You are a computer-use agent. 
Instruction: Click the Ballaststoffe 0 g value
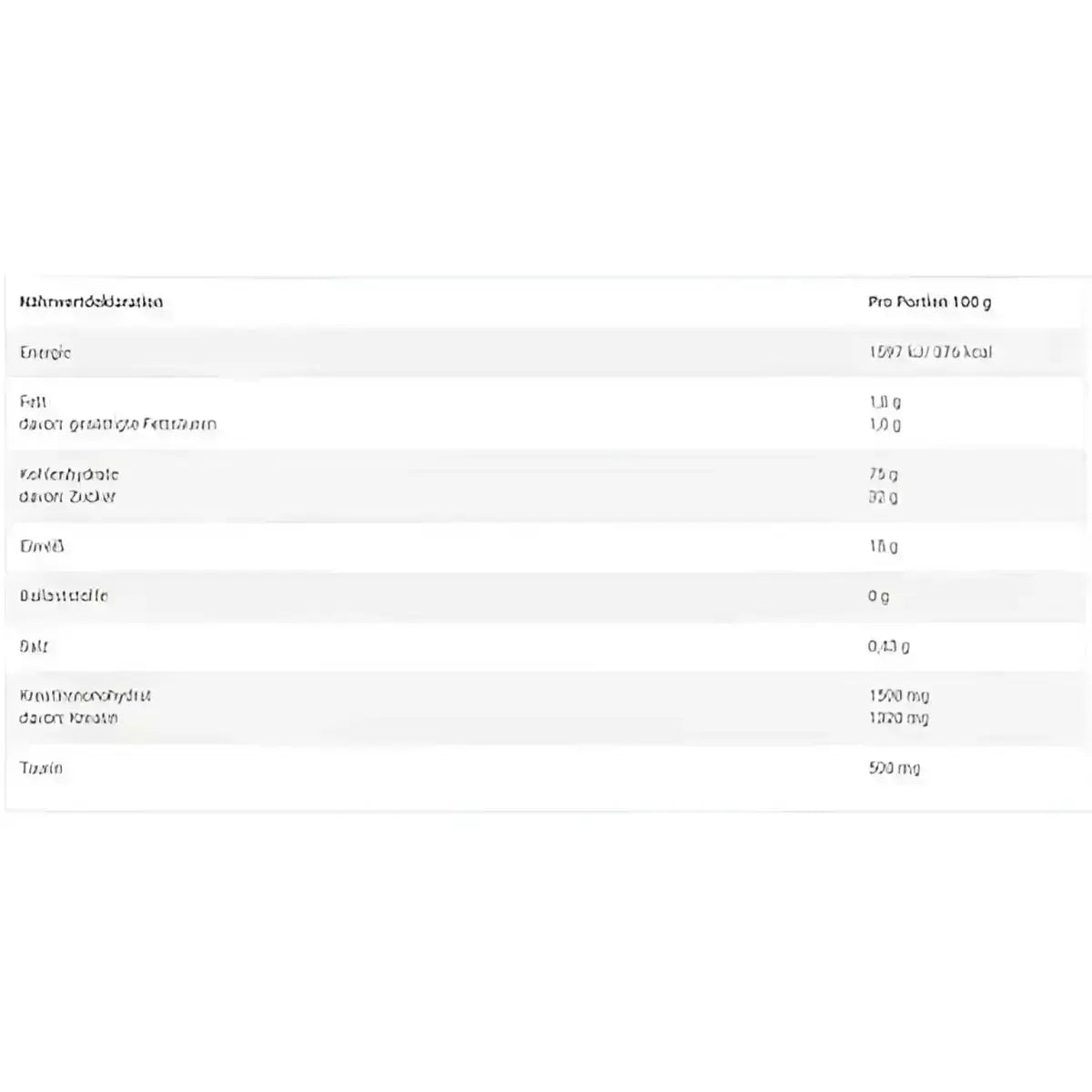[x=878, y=597]
